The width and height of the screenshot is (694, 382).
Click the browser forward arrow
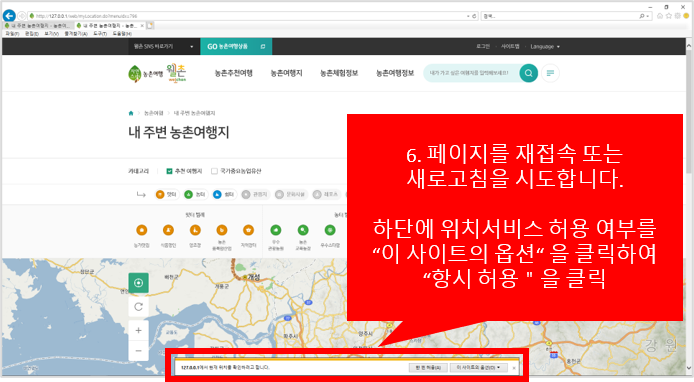click(21, 16)
